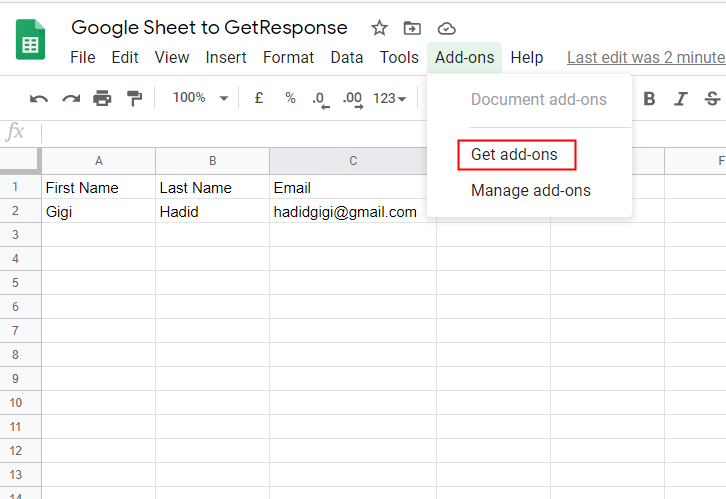The image size is (726, 499).
Task: Increase decimal places
Action: 353,99
